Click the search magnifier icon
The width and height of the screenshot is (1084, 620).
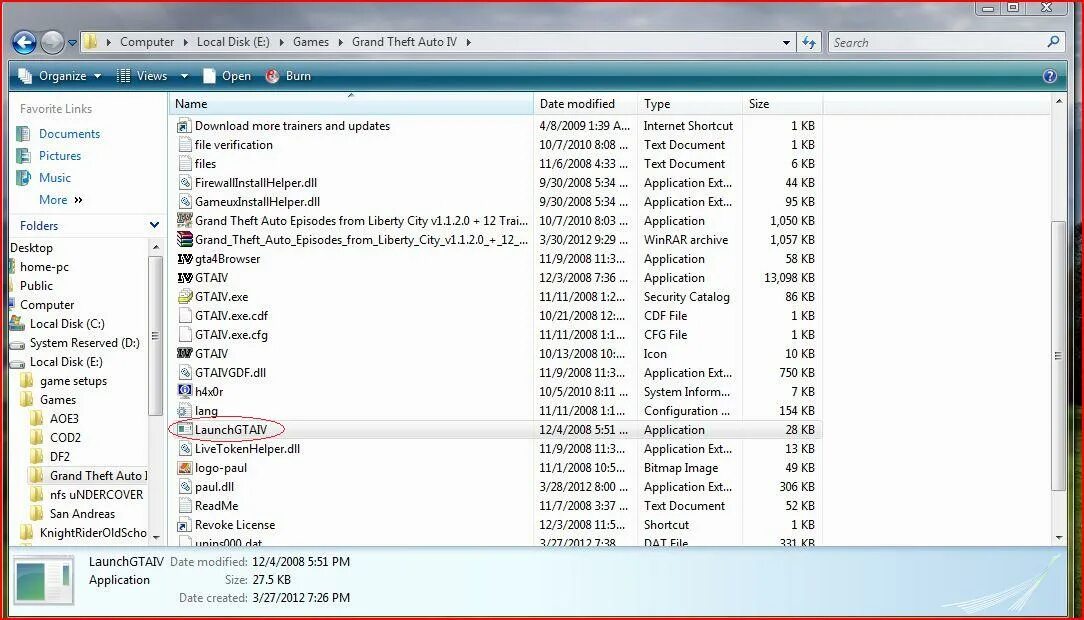pos(1054,42)
